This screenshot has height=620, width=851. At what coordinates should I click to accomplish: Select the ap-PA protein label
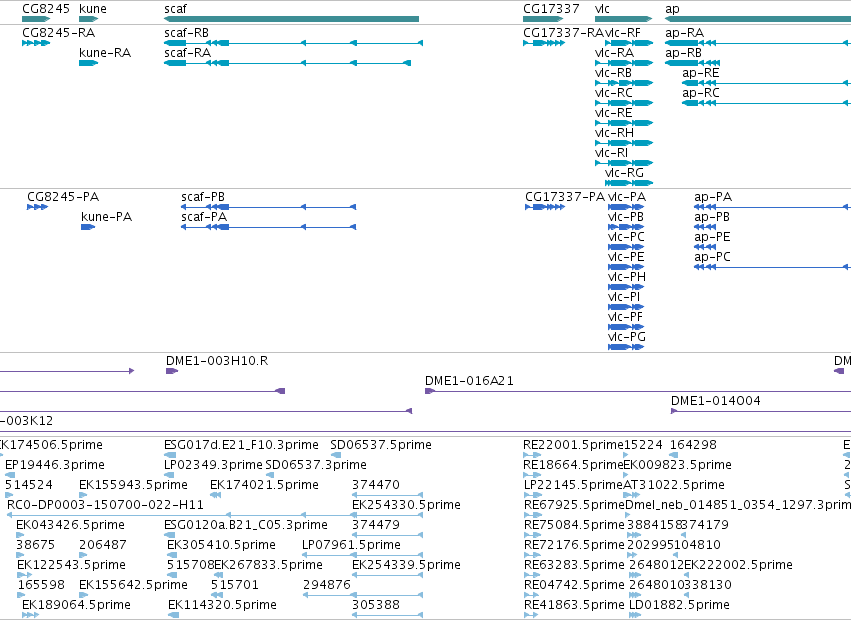713,197
